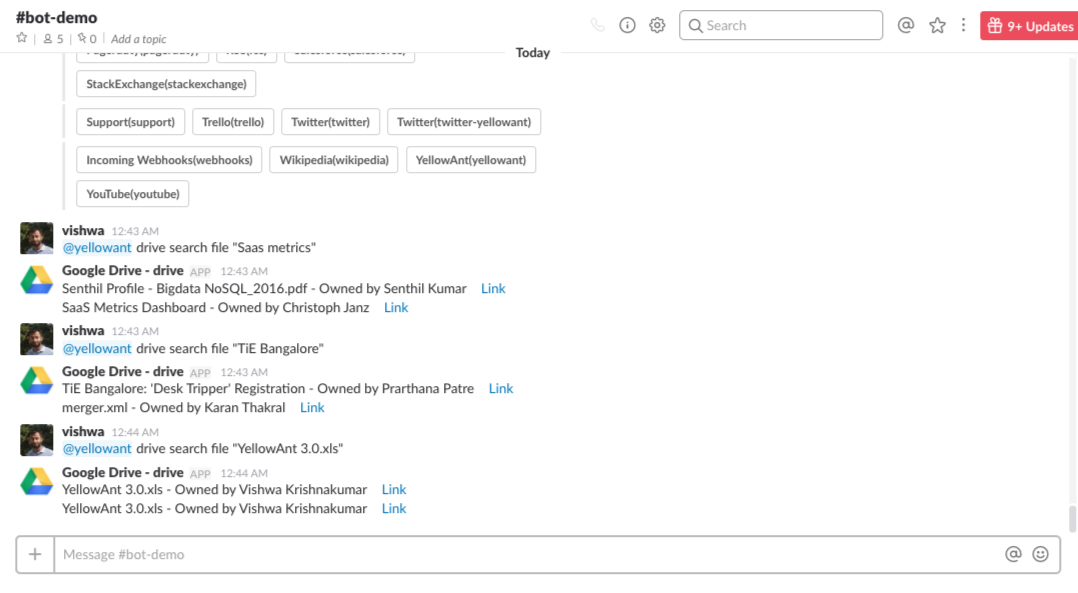
Task: Open second YellowAnt 3.0.xls Link
Action: coord(394,509)
